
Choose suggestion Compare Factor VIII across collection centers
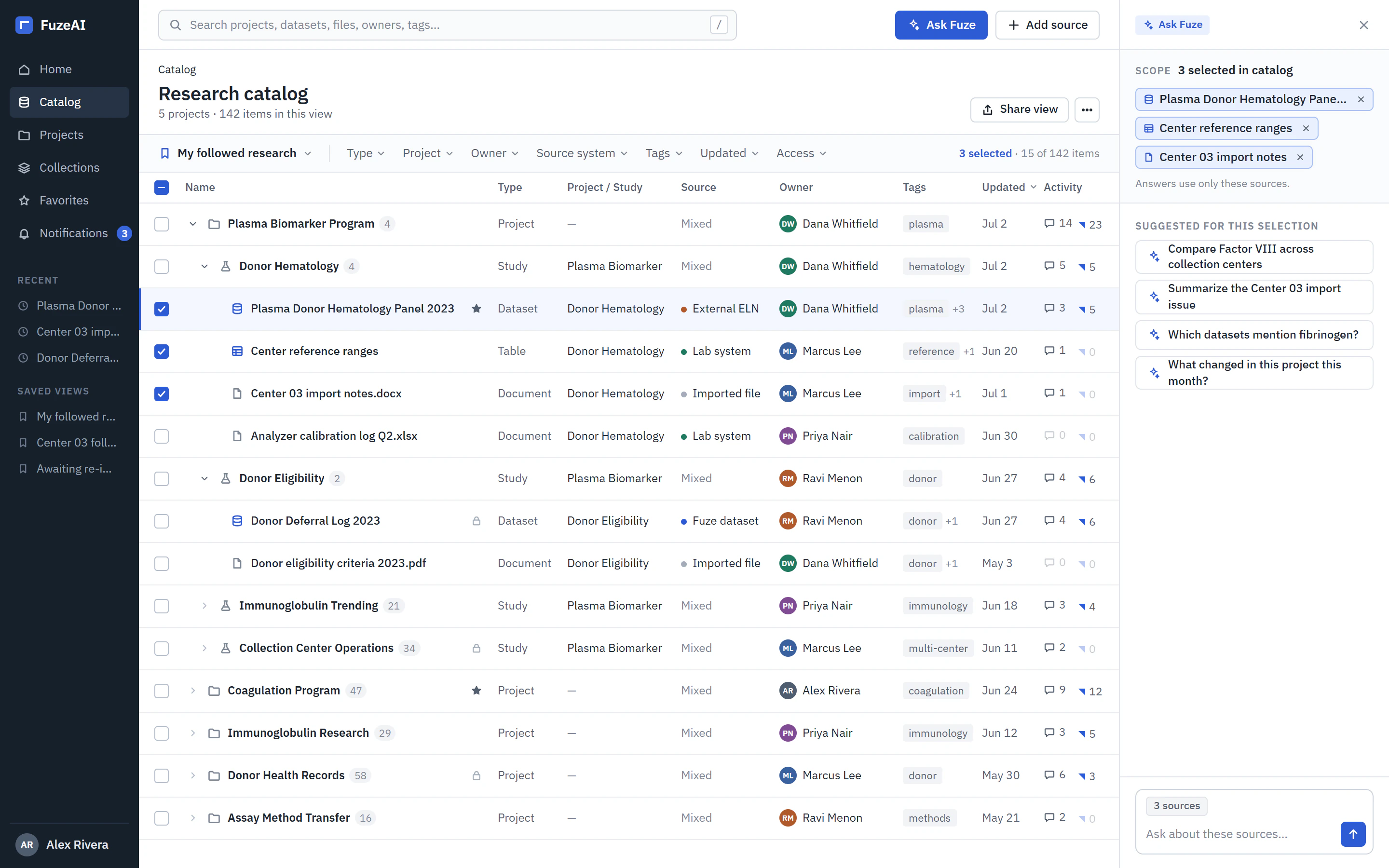point(1253,257)
